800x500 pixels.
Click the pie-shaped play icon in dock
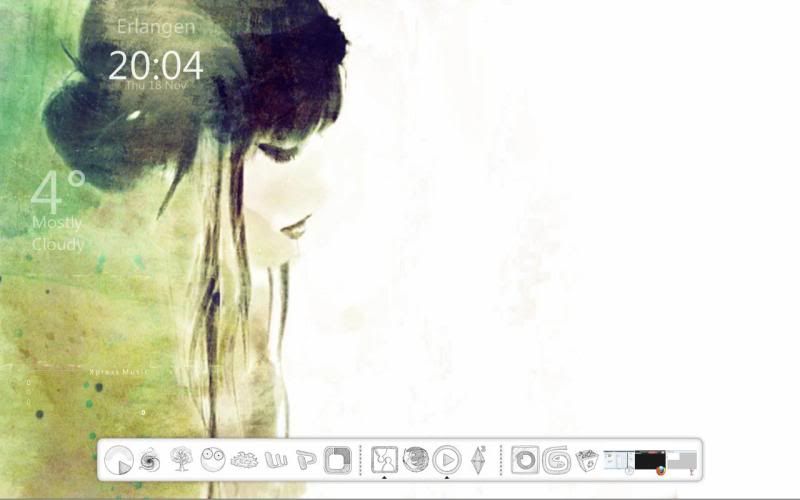coord(119,460)
